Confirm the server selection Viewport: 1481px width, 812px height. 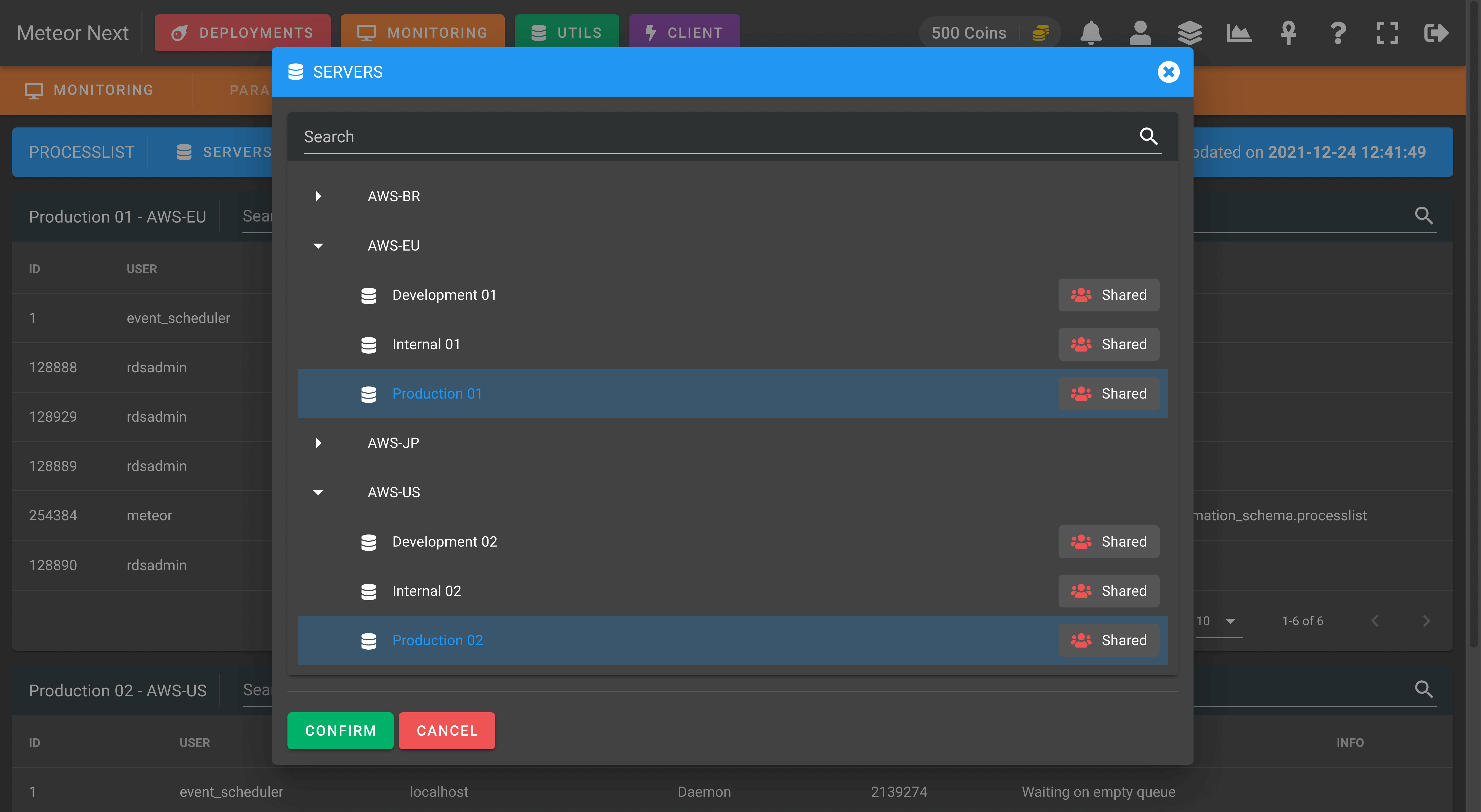340,731
